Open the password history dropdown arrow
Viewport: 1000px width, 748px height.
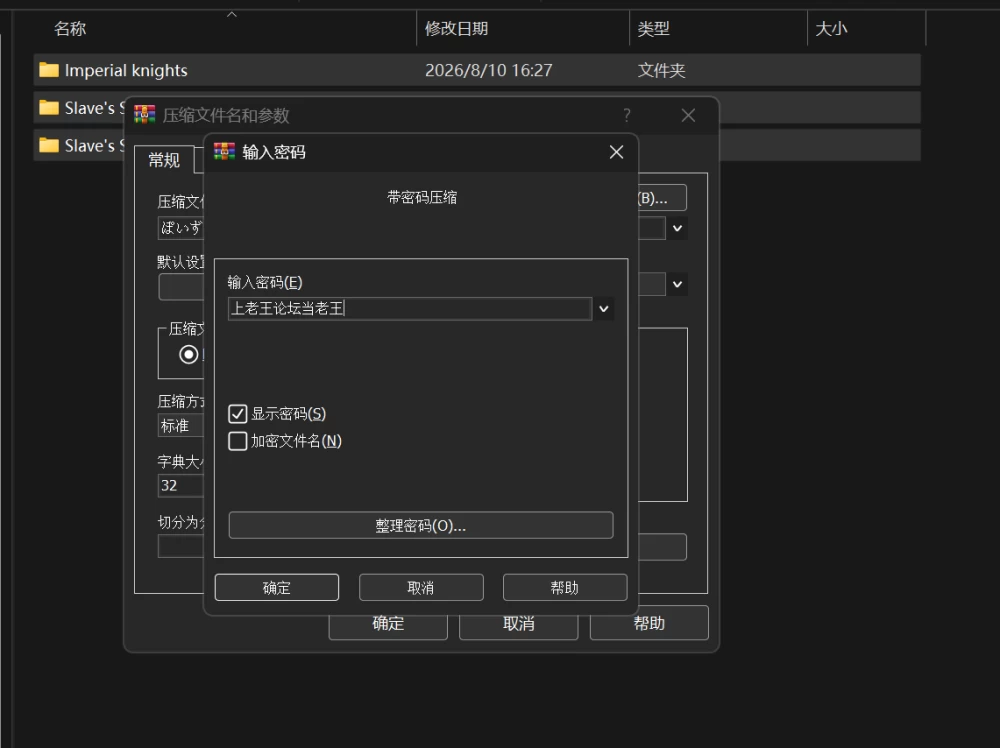pyautogui.click(x=603, y=309)
